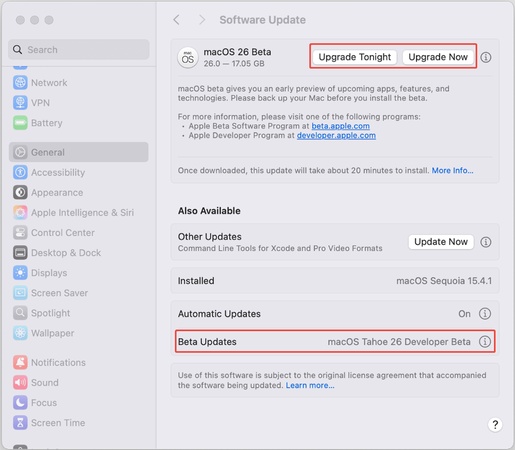Click the Focus moon icon
This screenshot has width=515, height=450.
pyautogui.click(x=20, y=403)
